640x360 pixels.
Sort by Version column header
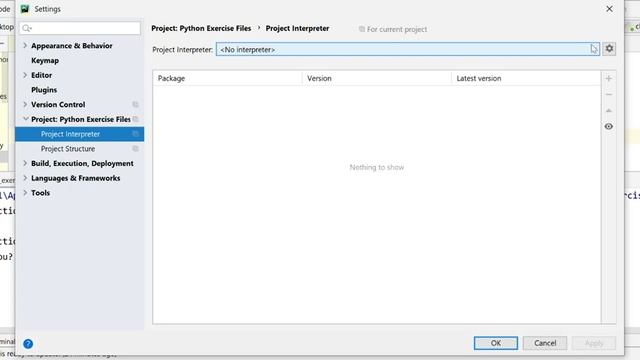[376, 78]
